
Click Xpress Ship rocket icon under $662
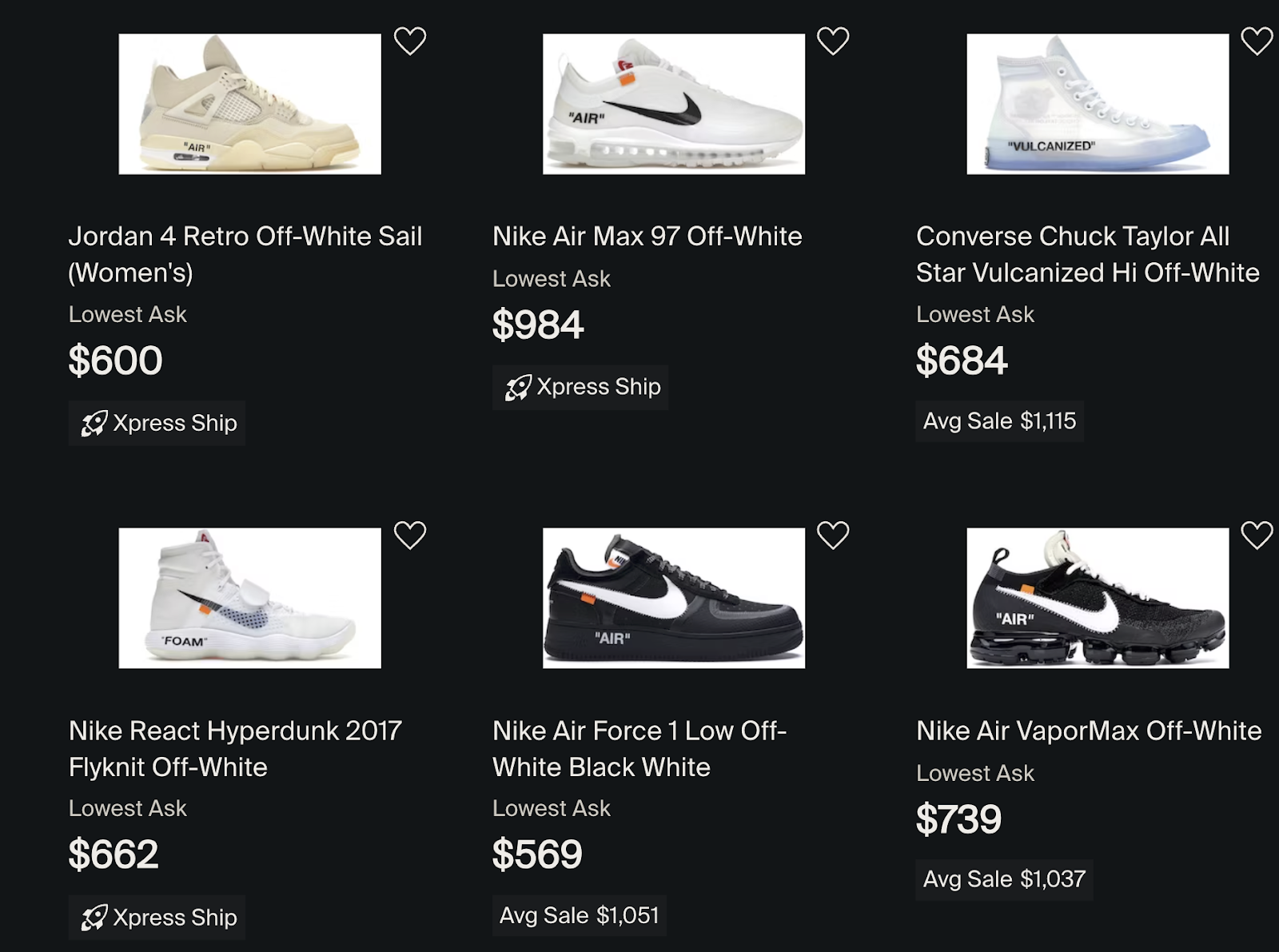point(94,918)
